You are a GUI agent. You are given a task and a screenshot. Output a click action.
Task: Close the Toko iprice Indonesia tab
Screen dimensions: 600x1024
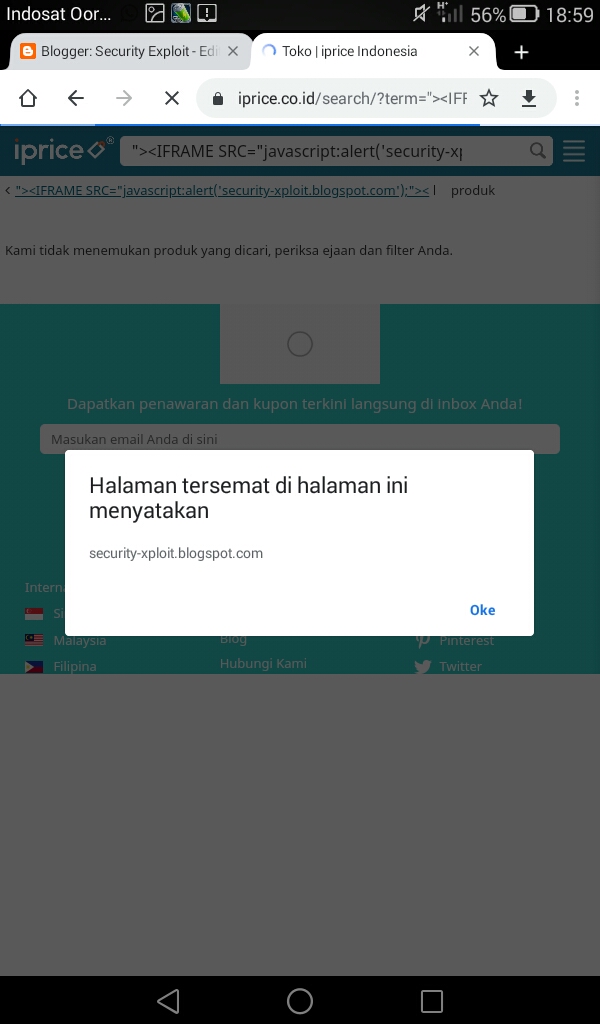[474, 52]
